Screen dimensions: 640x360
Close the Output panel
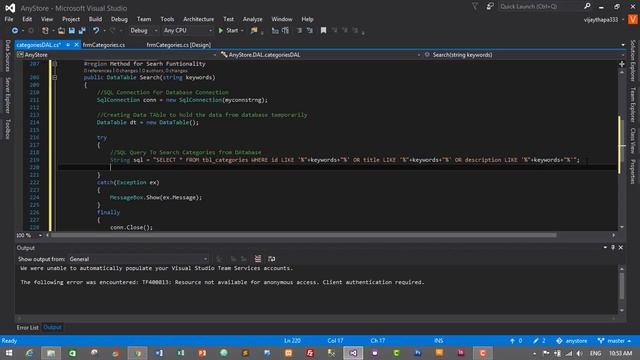(x=621, y=247)
